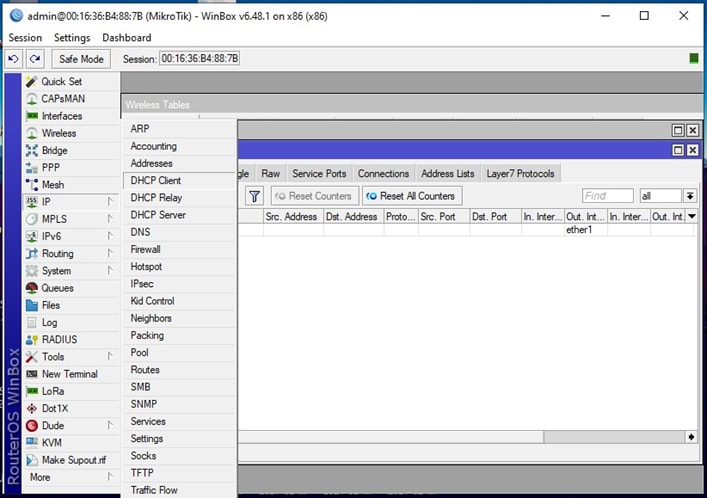Open the PPP sidebar icon

32,167
